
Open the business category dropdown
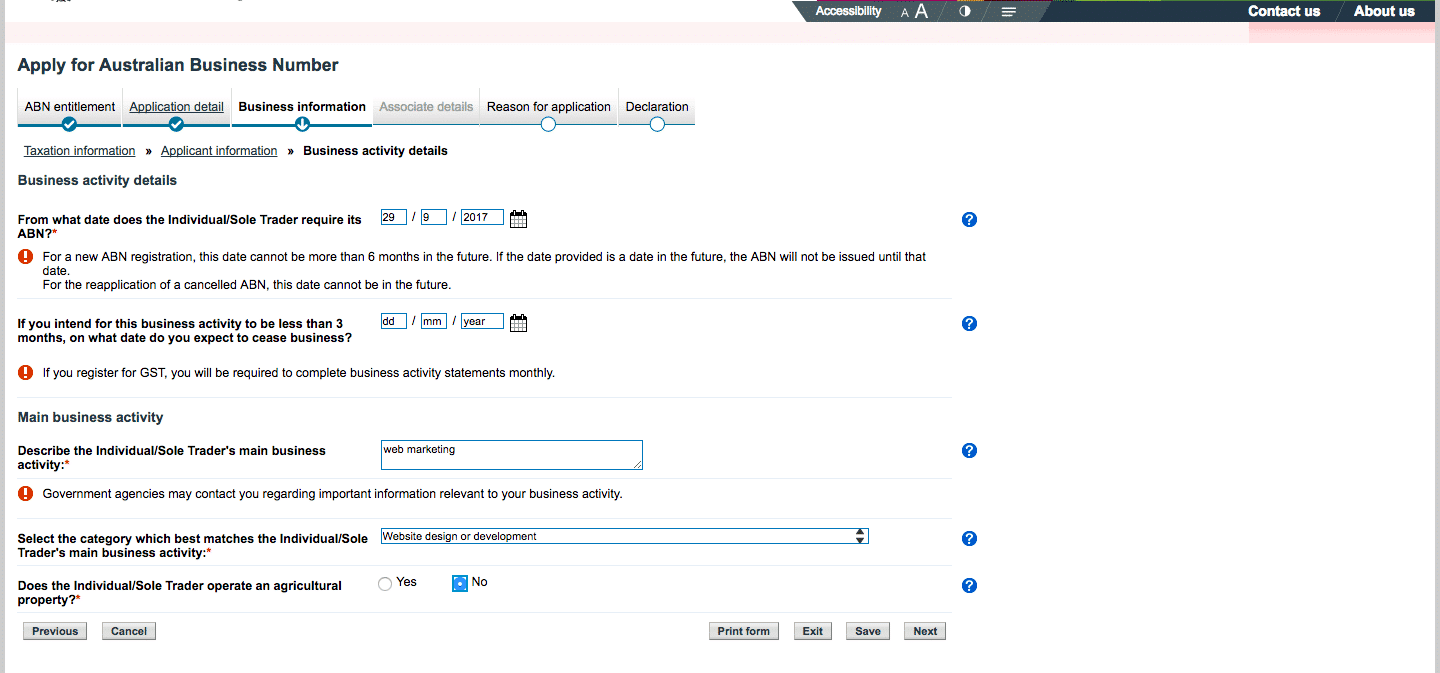coord(625,536)
